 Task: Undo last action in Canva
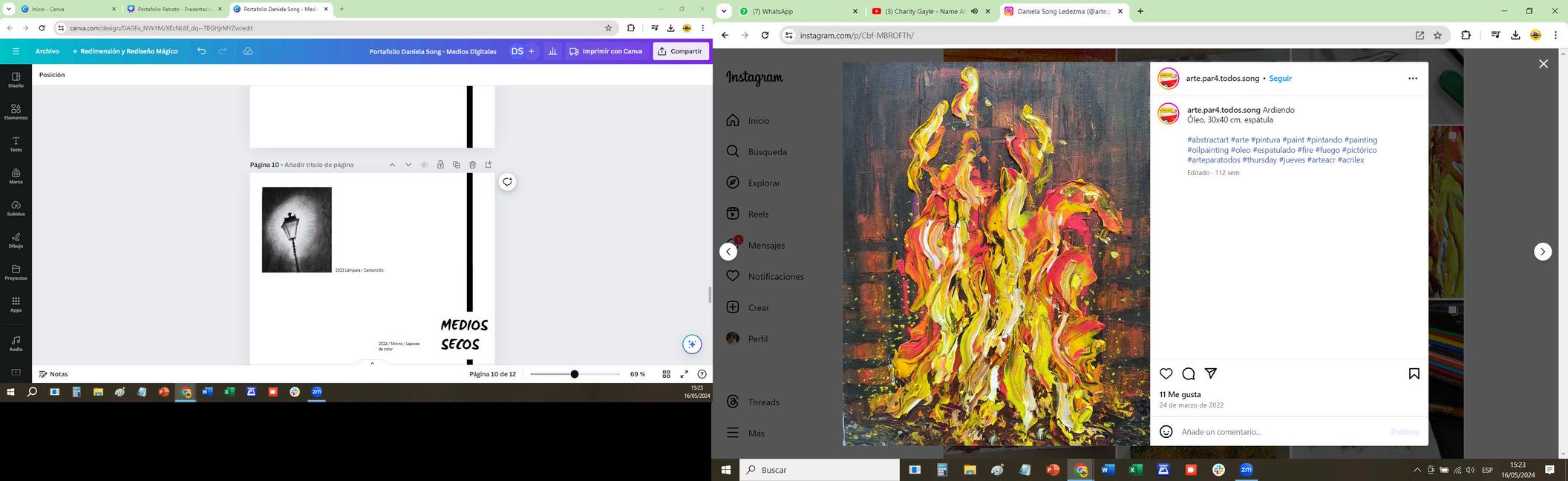pos(201,51)
